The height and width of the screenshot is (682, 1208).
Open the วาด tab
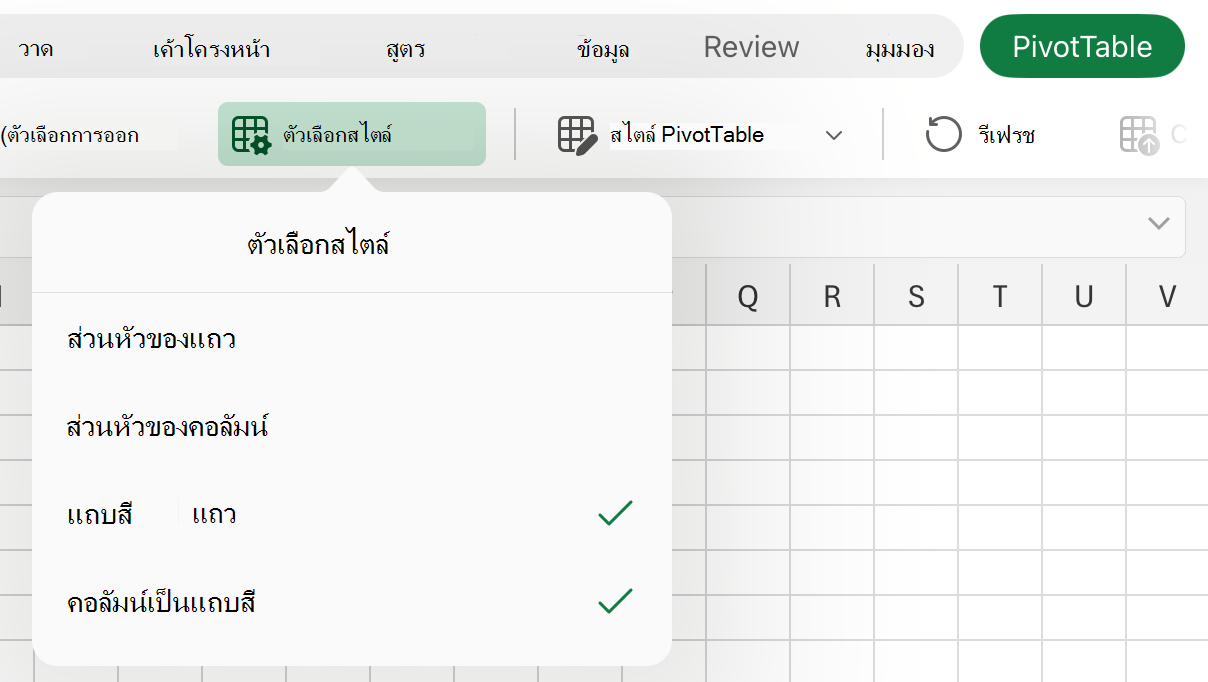coord(36,48)
